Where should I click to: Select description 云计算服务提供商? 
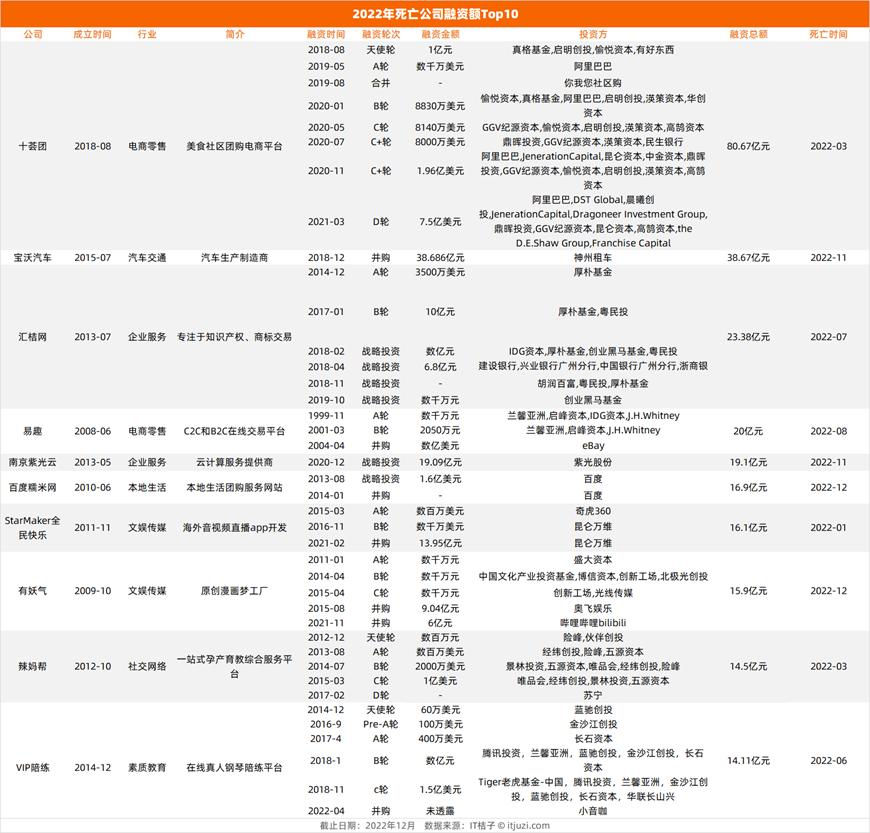pos(235,462)
